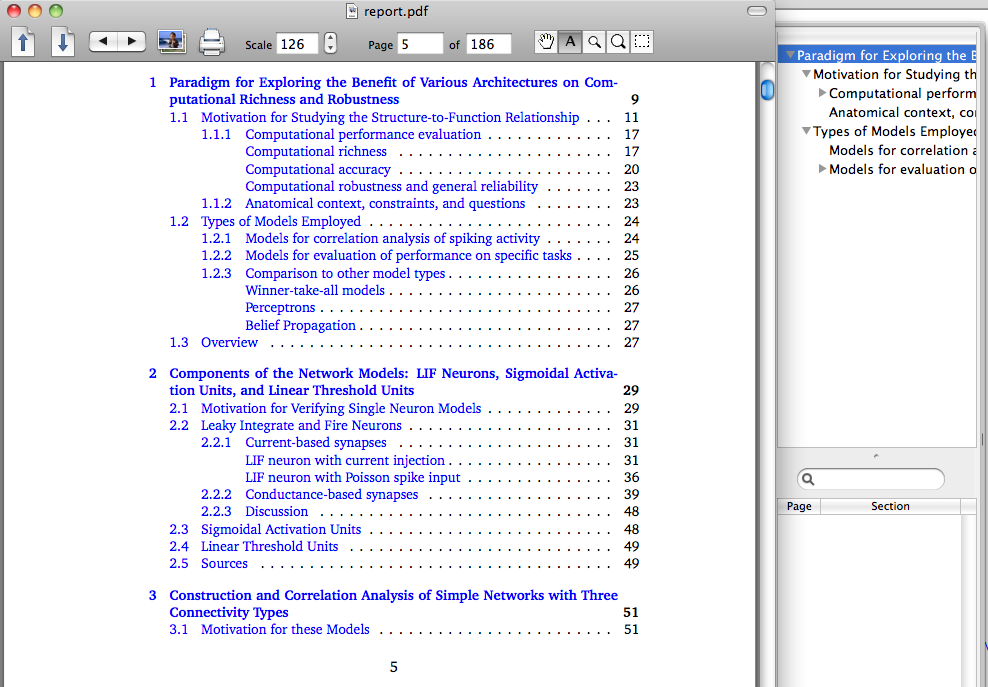Screen dimensions: 988x687
Task: Select the small magnifier zoom tool
Action: tap(594, 42)
